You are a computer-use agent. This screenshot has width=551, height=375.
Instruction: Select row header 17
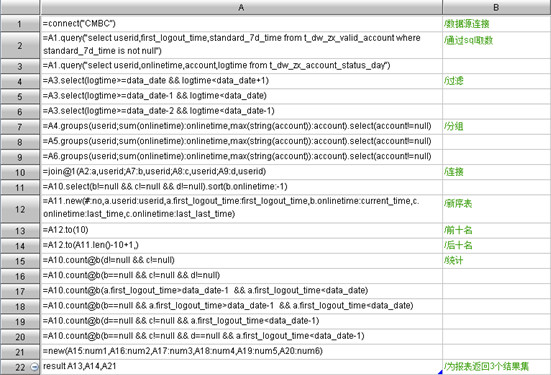(x=20, y=291)
